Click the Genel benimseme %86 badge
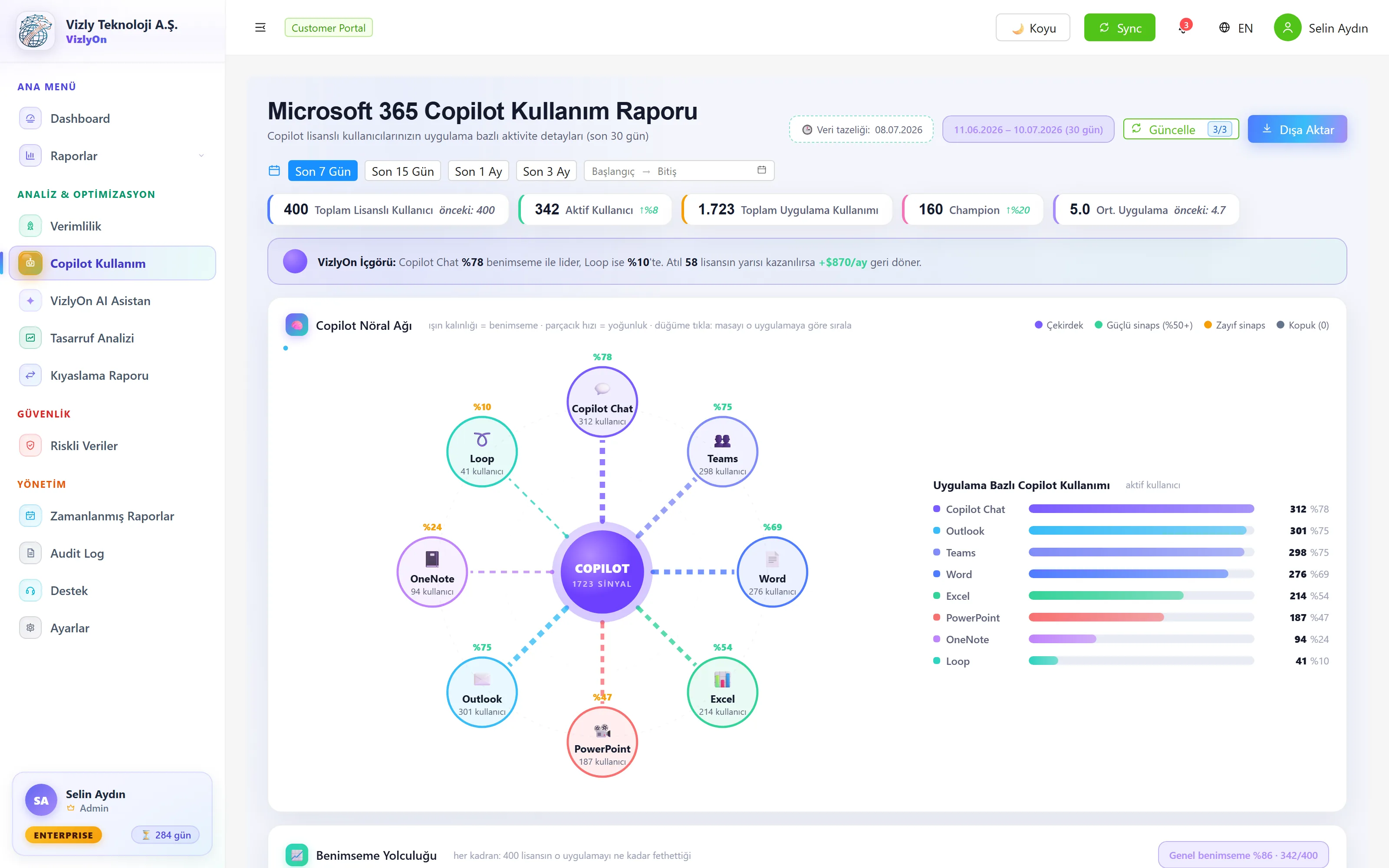The width and height of the screenshot is (1389, 868). point(1243,855)
